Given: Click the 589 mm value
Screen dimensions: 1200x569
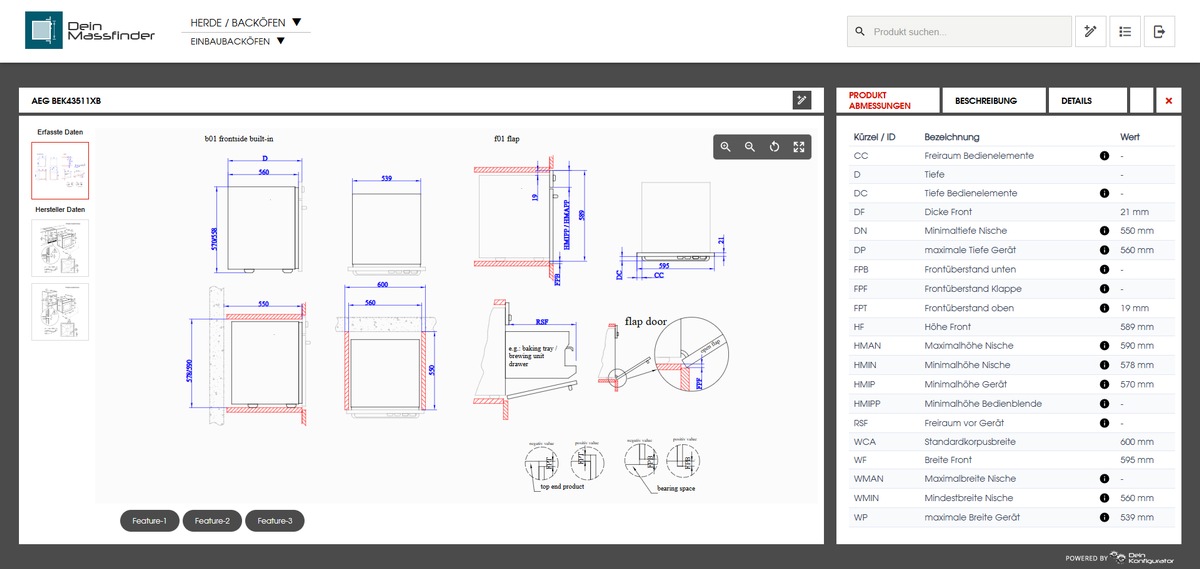Looking at the screenshot, I should [1137, 327].
